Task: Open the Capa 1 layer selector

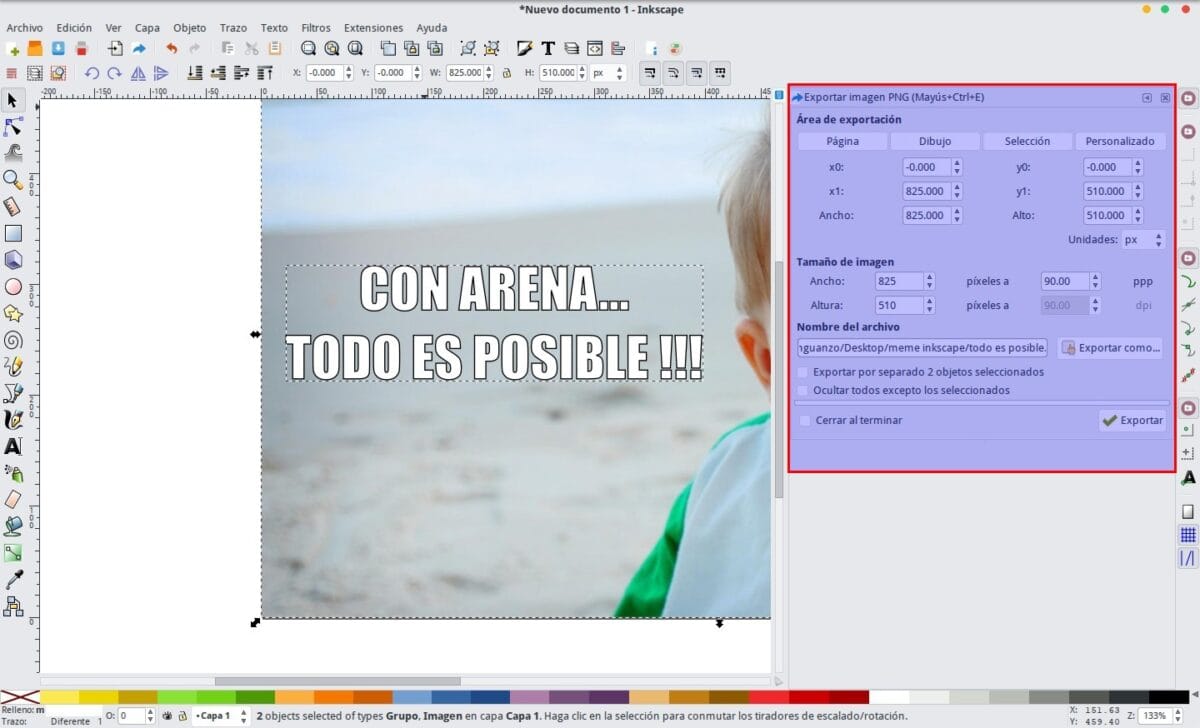Action: click(220, 716)
